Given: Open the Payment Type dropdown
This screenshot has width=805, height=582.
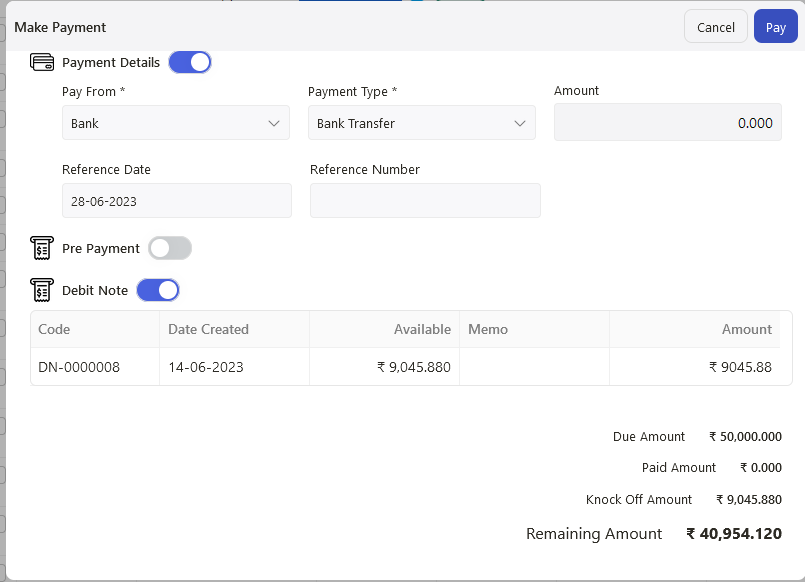Looking at the screenshot, I should tap(422, 123).
